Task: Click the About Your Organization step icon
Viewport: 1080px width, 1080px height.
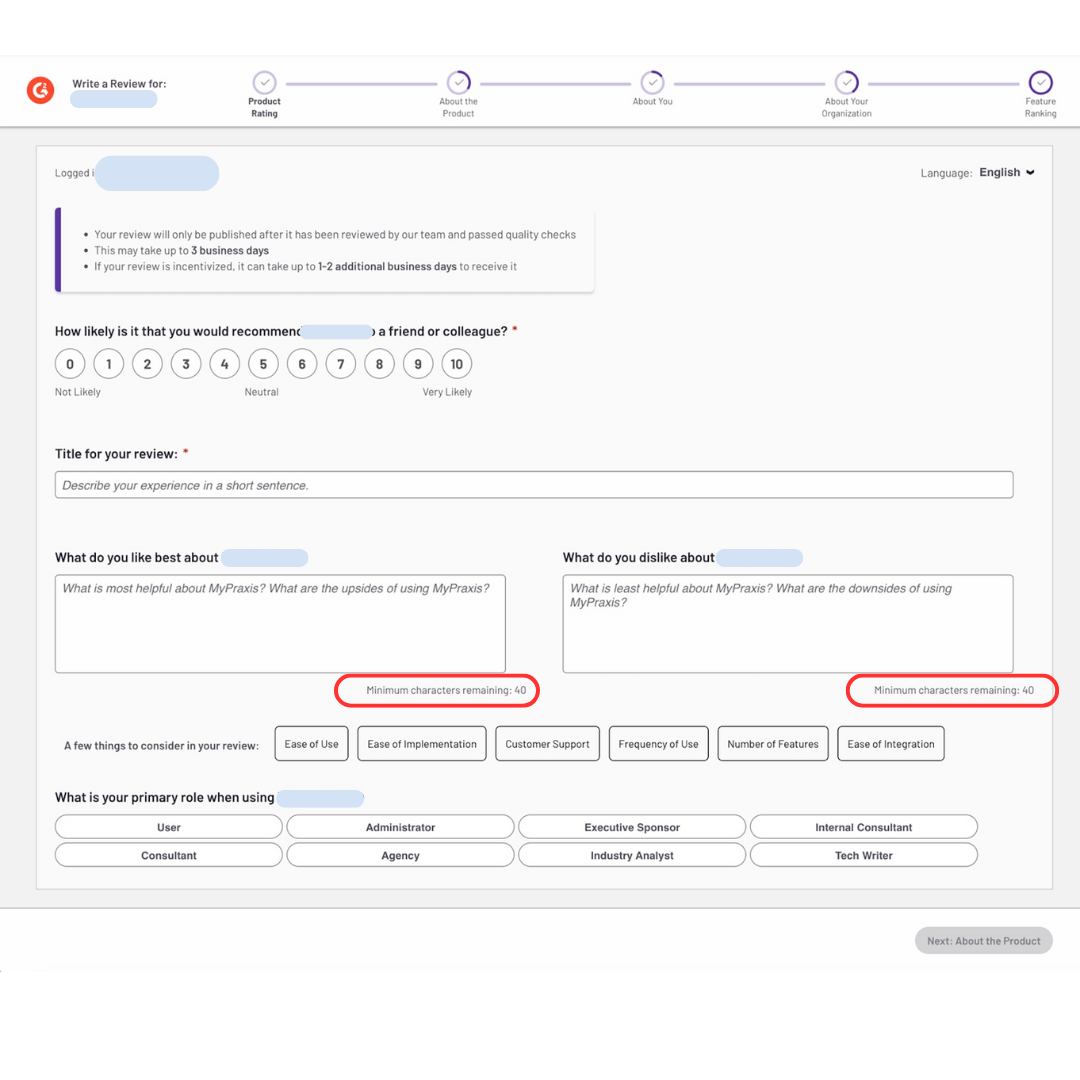Action: [x=847, y=82]
